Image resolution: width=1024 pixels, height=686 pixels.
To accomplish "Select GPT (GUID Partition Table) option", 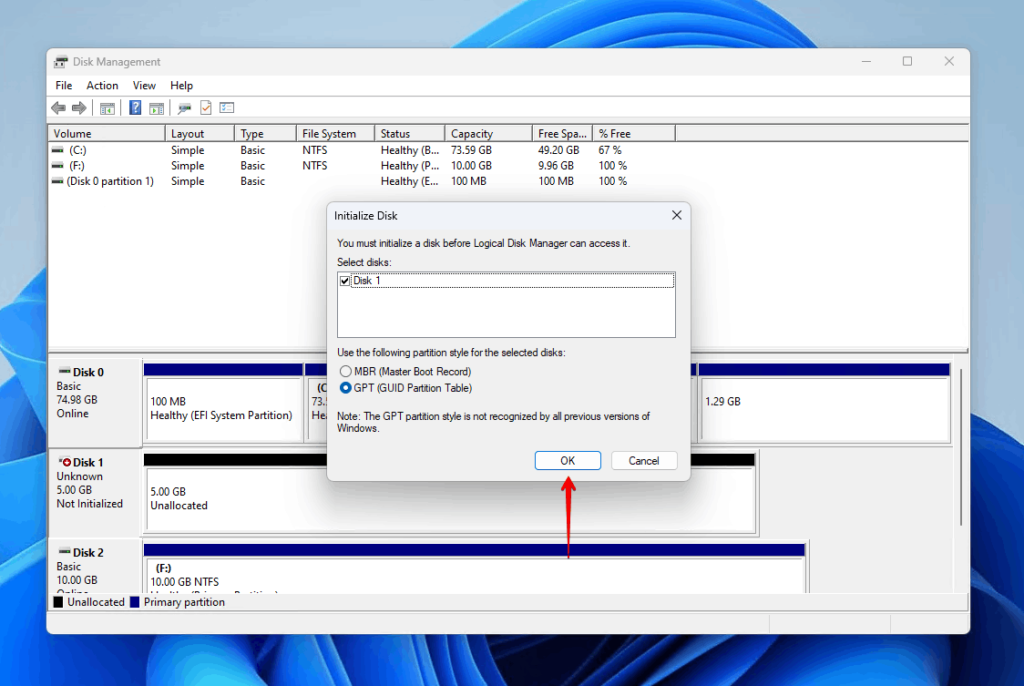I will click(x=345, y=388).
